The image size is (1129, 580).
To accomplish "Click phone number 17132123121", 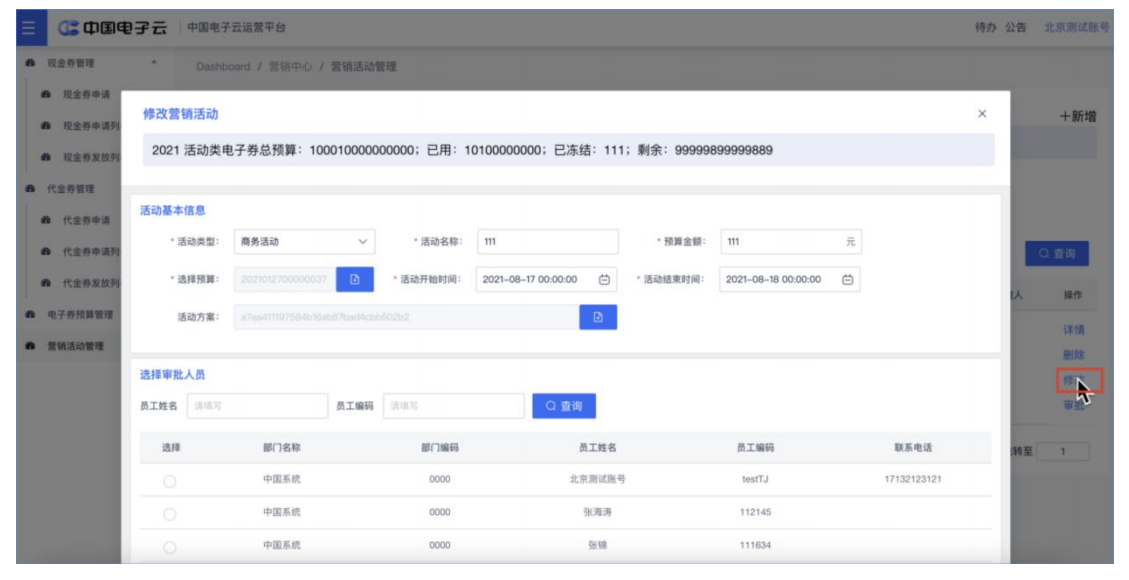I will (x=913, y=479).
